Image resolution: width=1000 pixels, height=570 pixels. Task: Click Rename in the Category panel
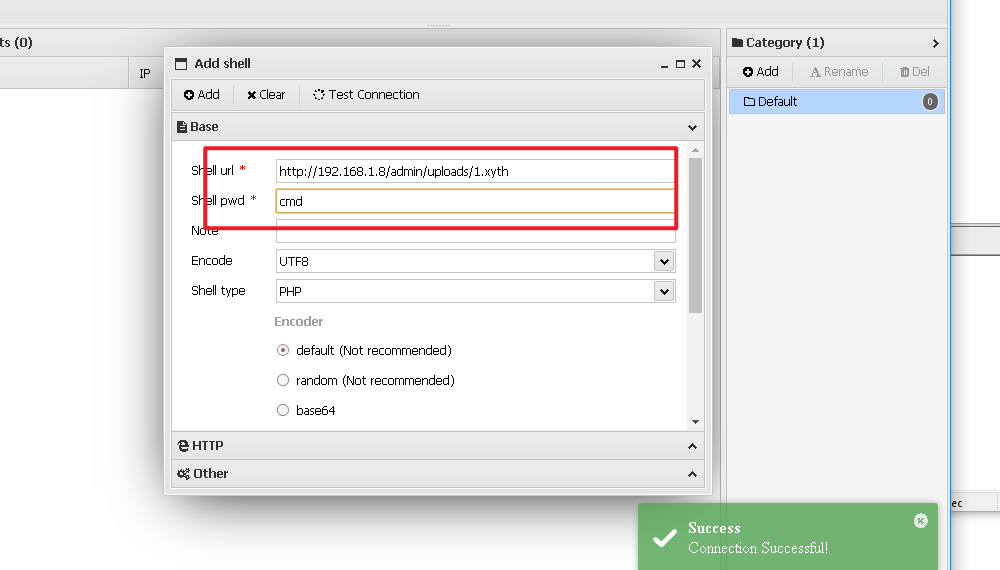tap(838, 72)
